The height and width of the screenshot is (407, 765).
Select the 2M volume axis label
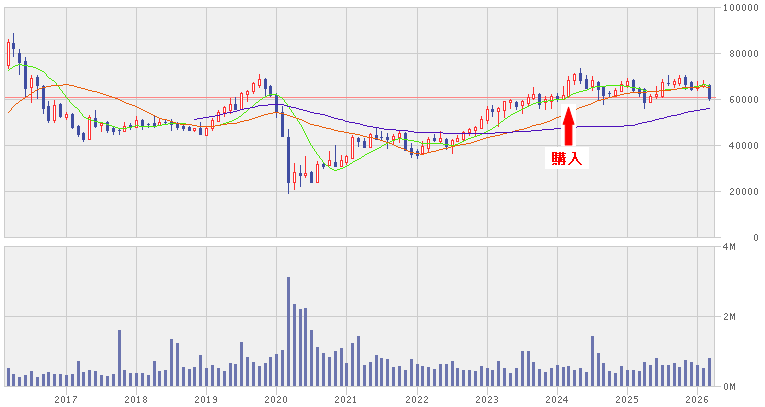pos(729,316)
